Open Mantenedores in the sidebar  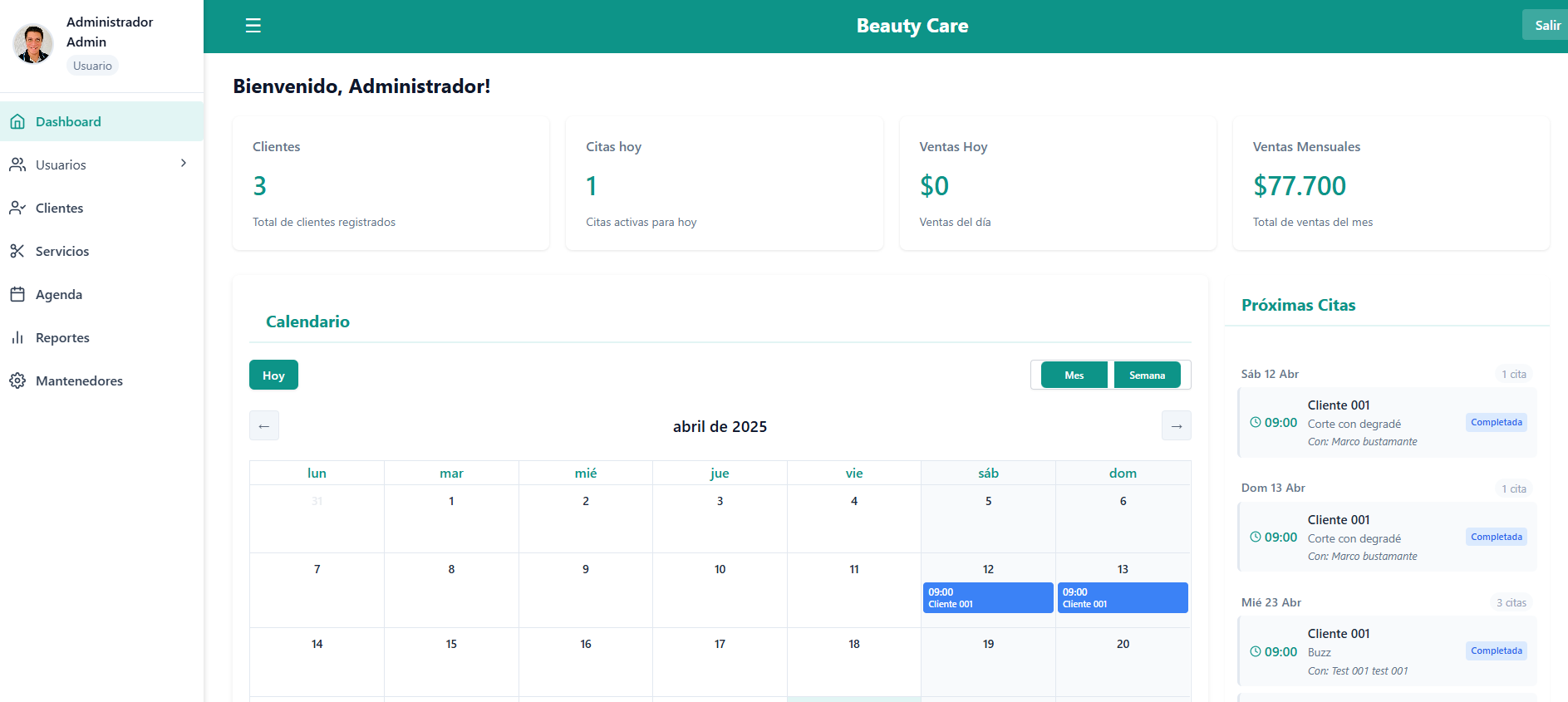coord(101,380)
